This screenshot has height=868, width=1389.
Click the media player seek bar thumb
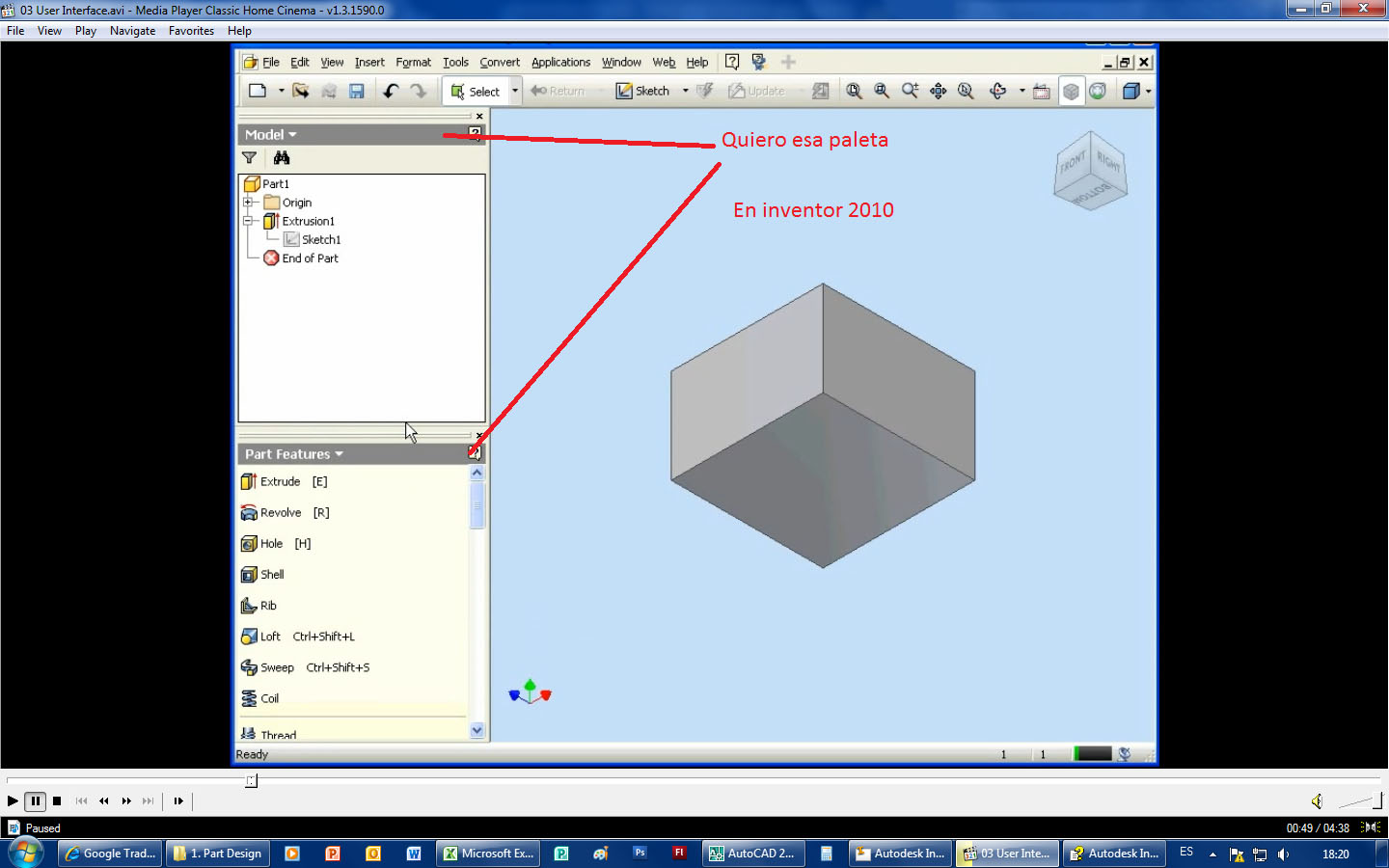click(251, 780)
